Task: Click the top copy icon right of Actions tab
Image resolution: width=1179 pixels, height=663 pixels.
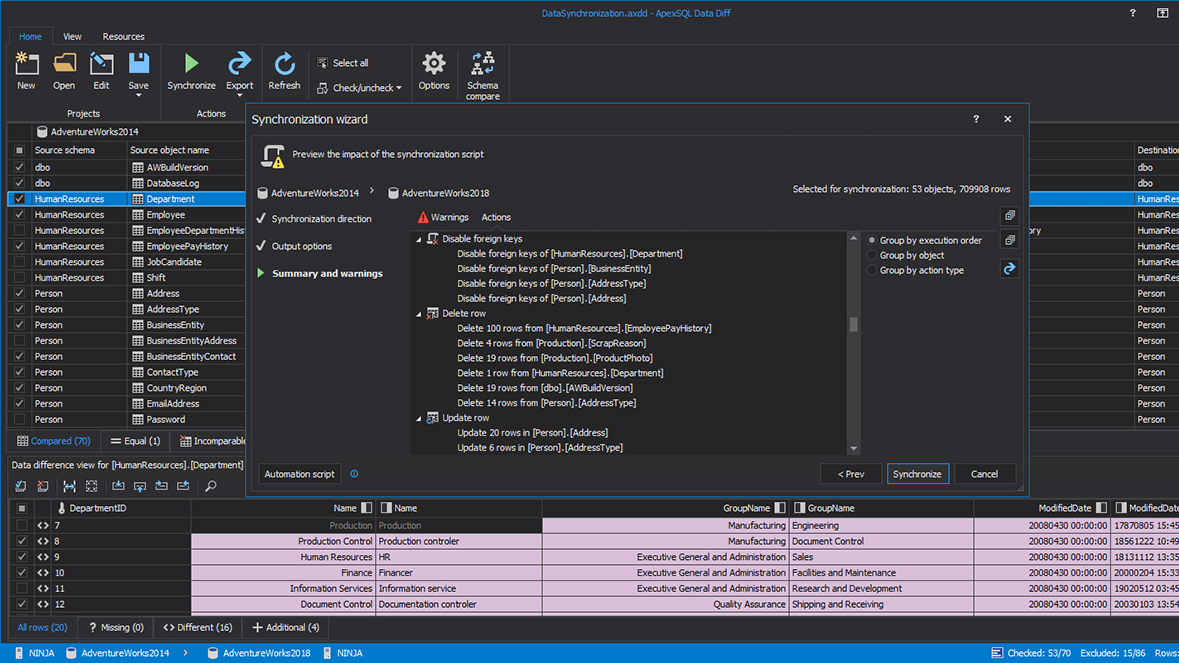Action: [1010, 216]
